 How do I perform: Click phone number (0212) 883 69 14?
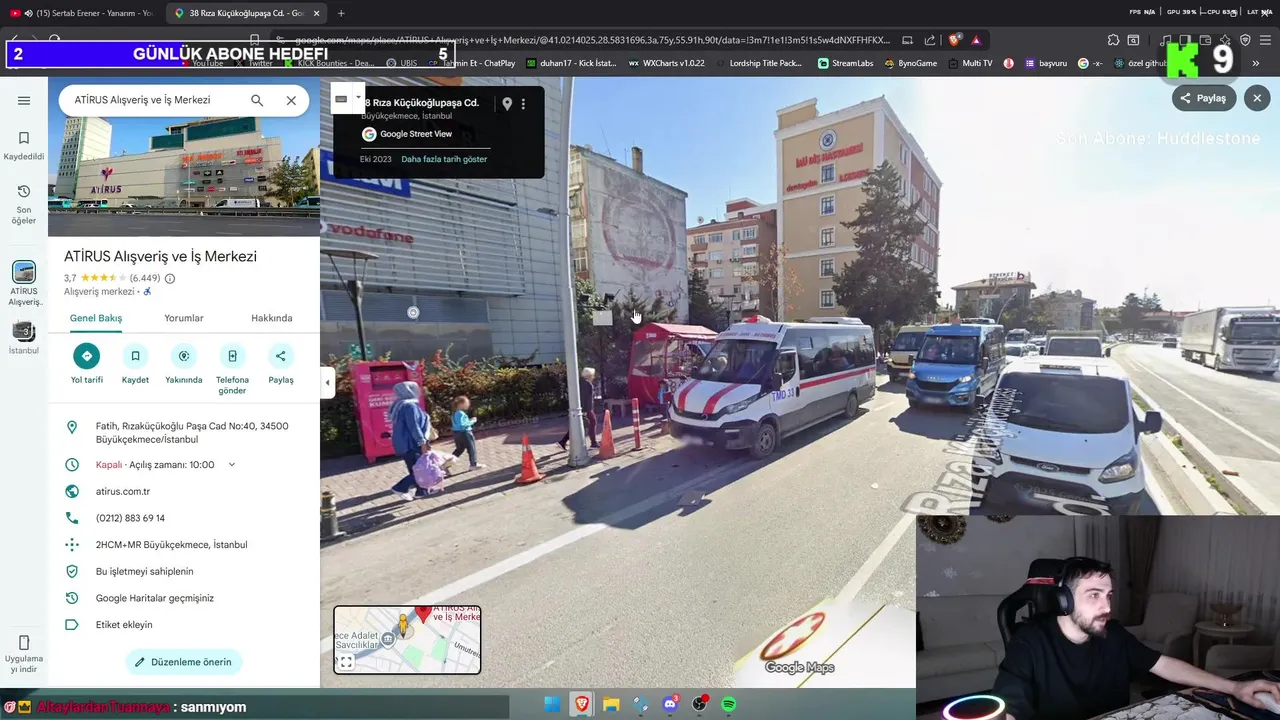click(130, 518)
